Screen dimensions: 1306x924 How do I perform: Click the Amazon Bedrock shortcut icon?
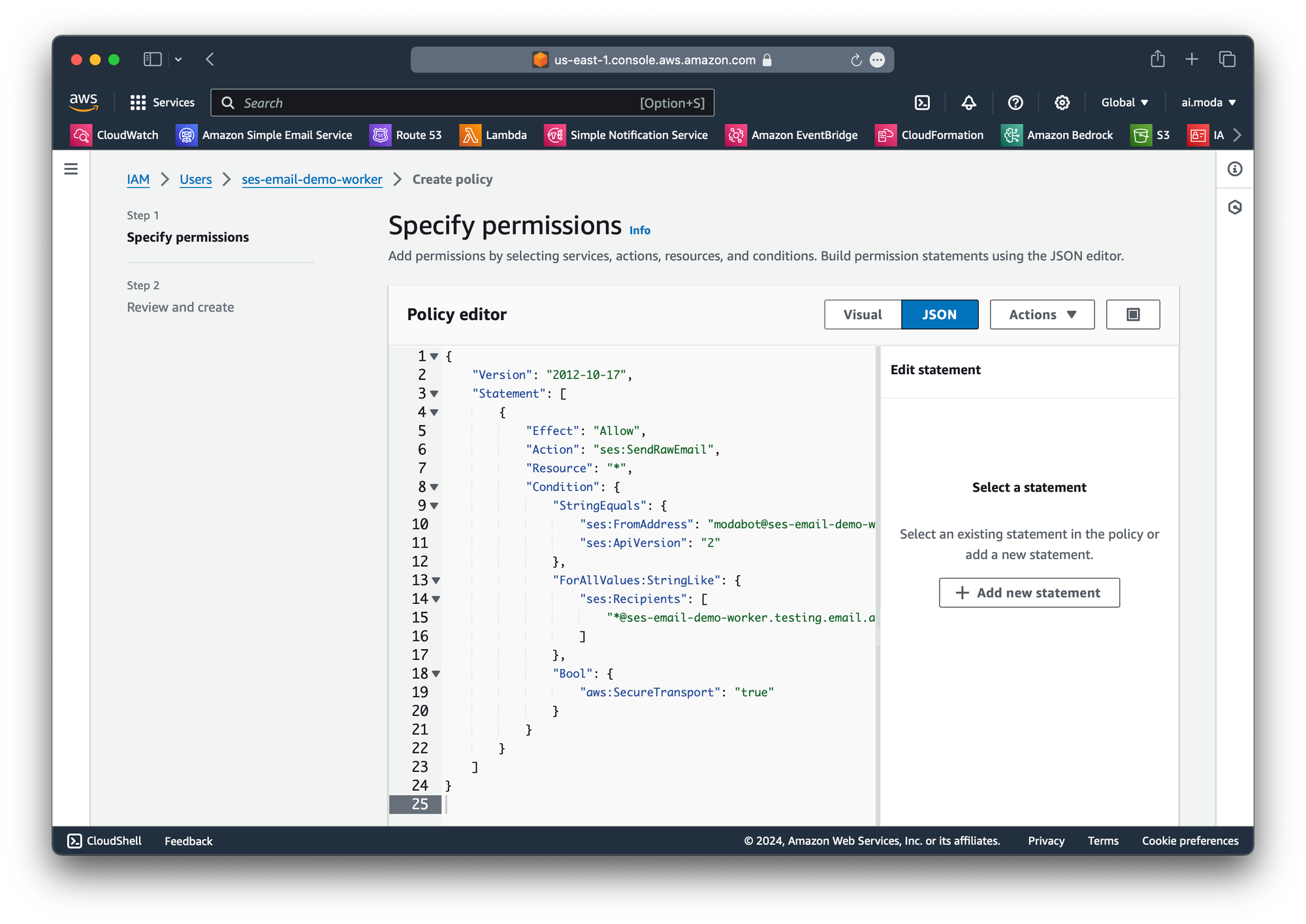tap(1011, 135)
